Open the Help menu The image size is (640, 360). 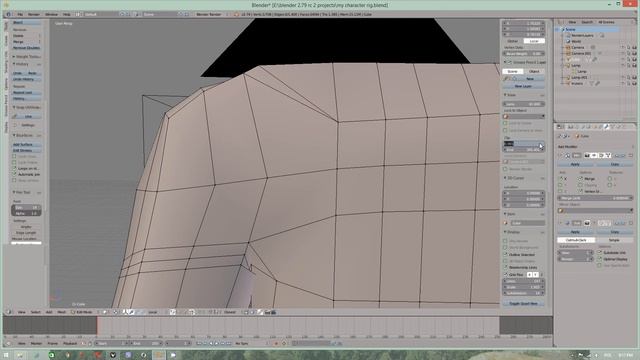[67, 14]
